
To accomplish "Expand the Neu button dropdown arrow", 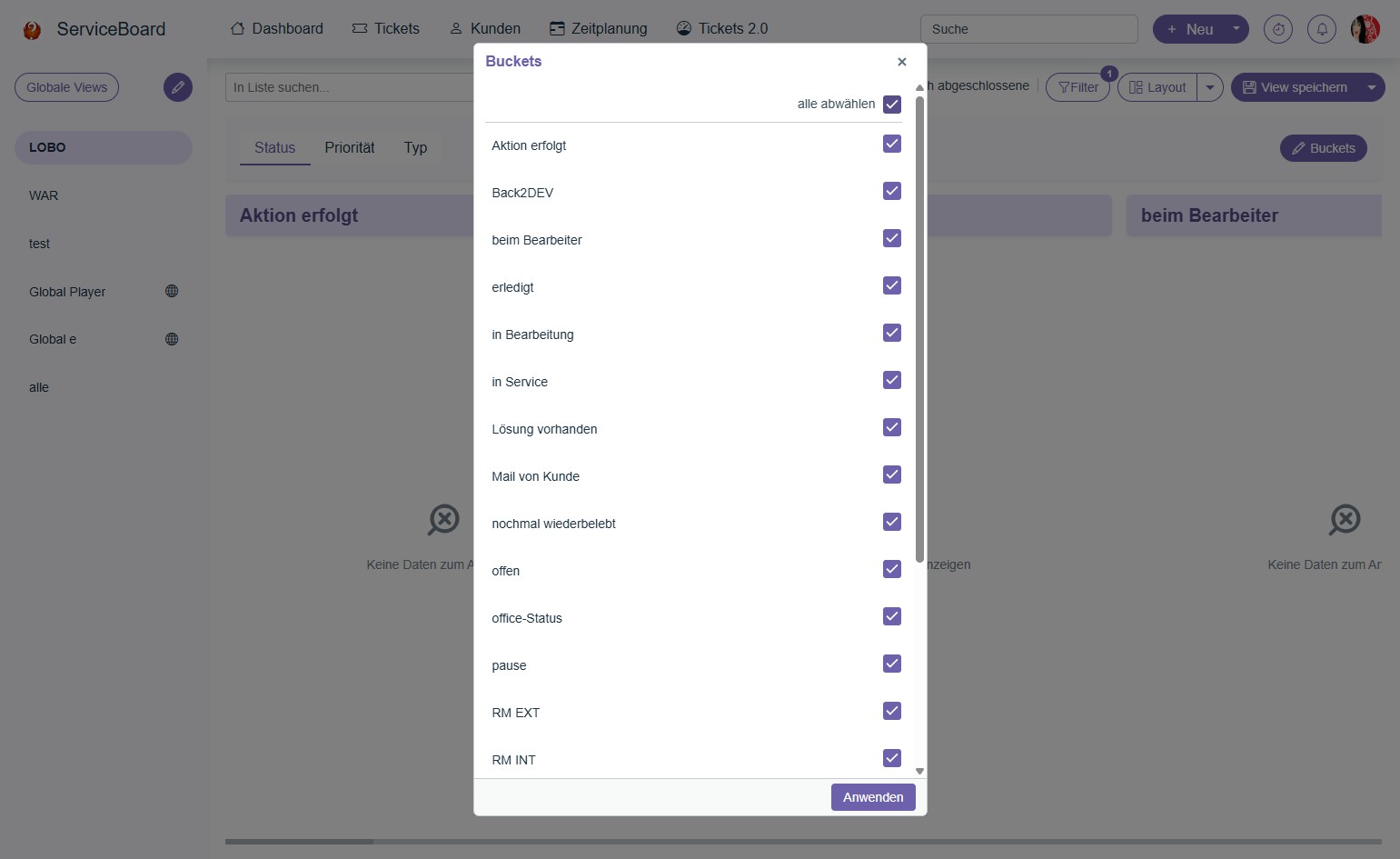I will coord(1236,29).
